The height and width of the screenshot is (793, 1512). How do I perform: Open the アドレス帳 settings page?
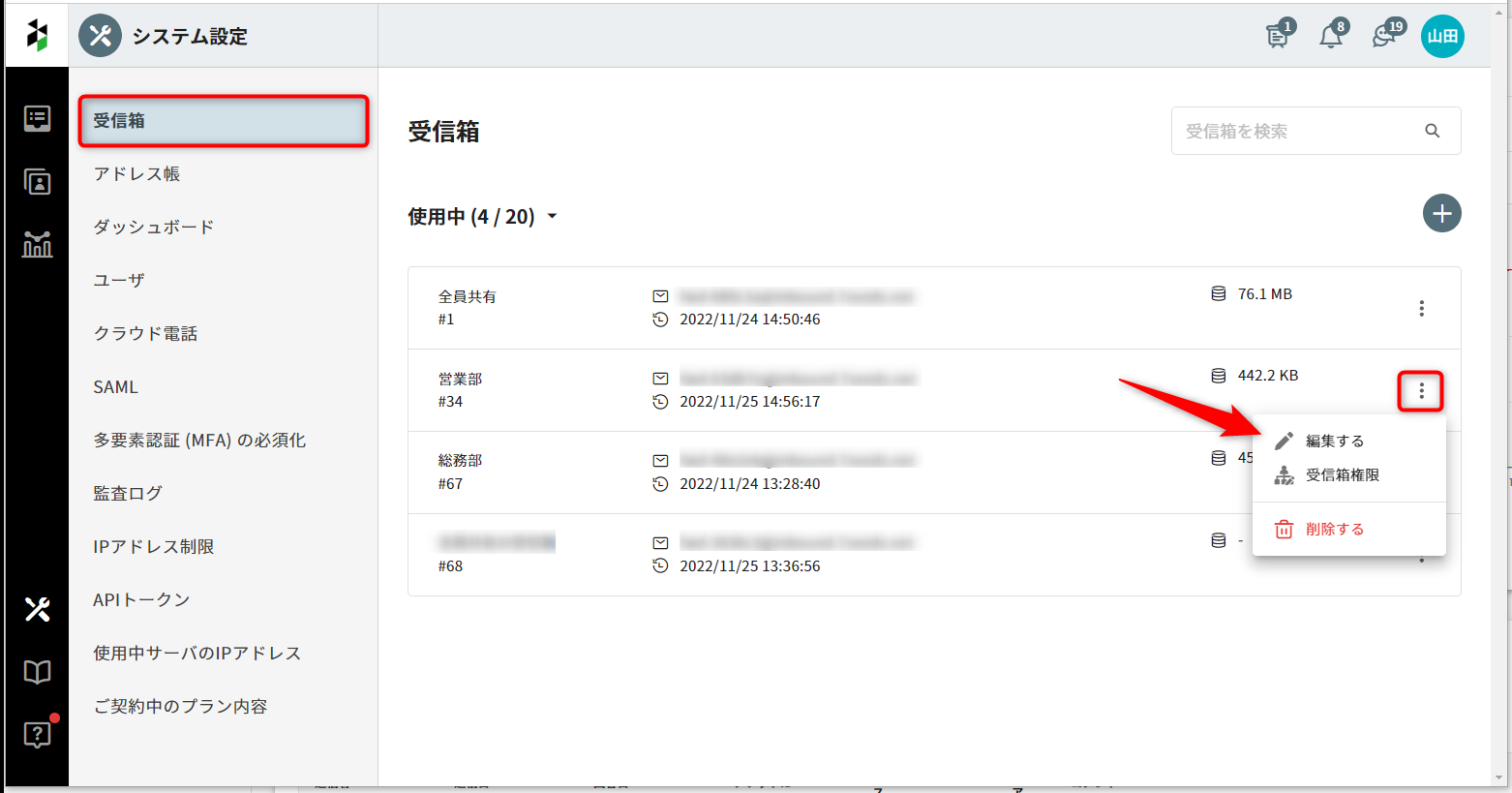point(136,174)
